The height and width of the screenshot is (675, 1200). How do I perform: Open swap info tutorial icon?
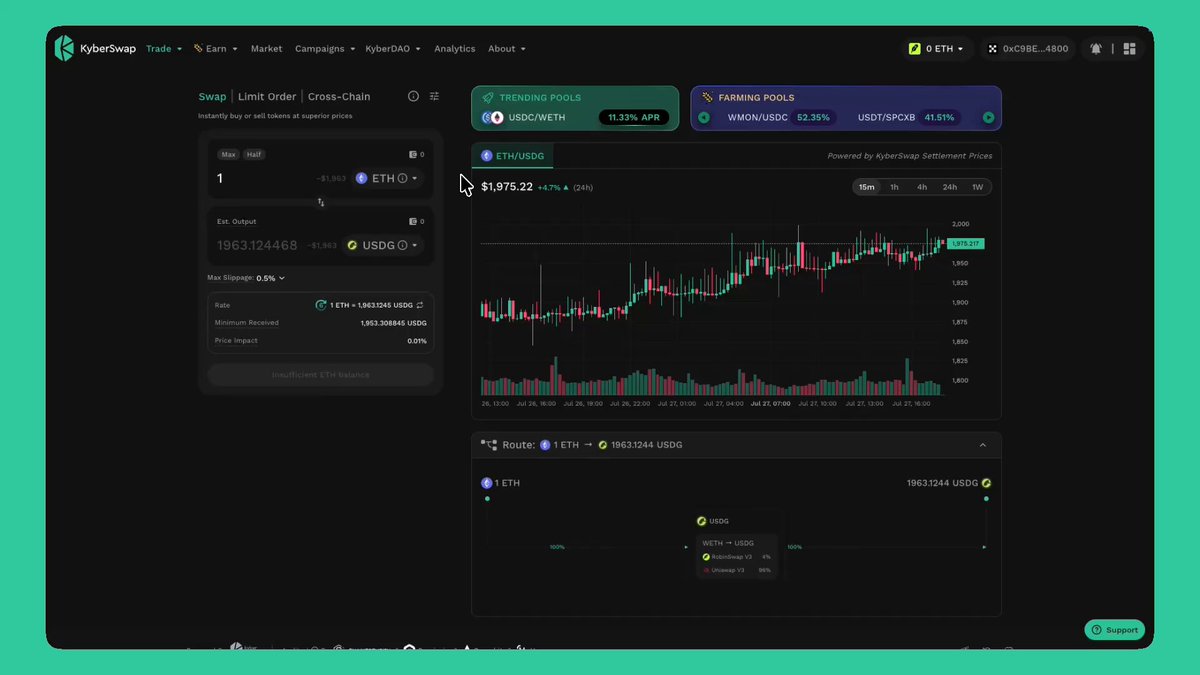click(x=413, y=97)
